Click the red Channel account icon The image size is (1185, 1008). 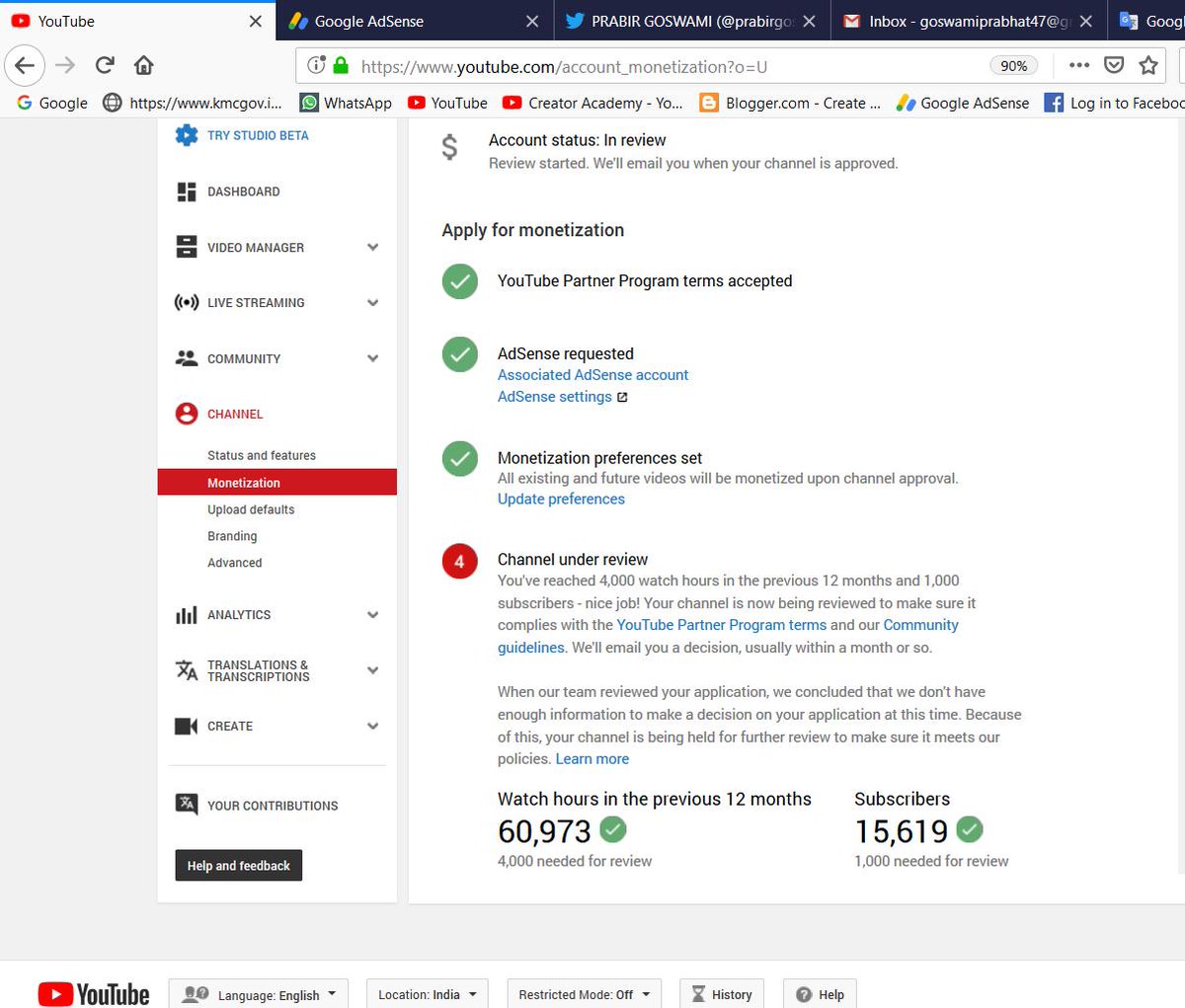coord(187,414)
